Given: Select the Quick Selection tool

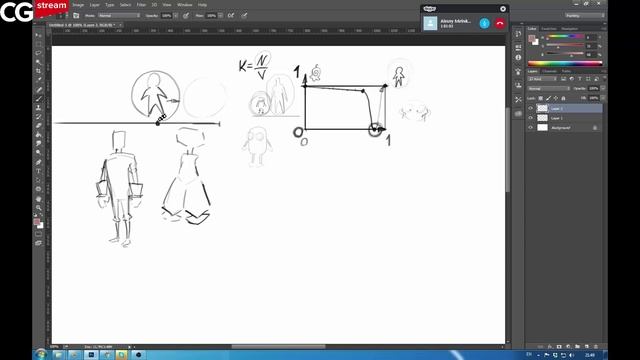Looking at the screenshot, I should click(38, 62).
